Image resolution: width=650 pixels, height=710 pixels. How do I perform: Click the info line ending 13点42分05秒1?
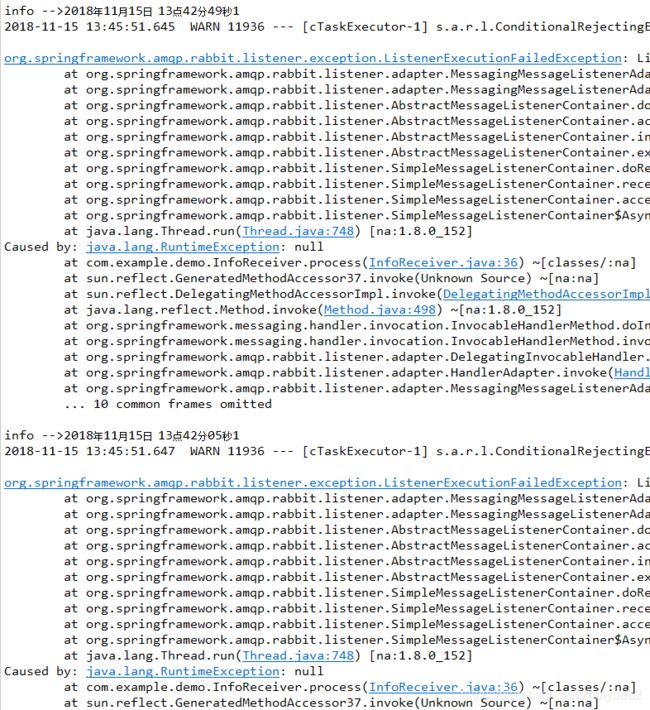(122, 436)
